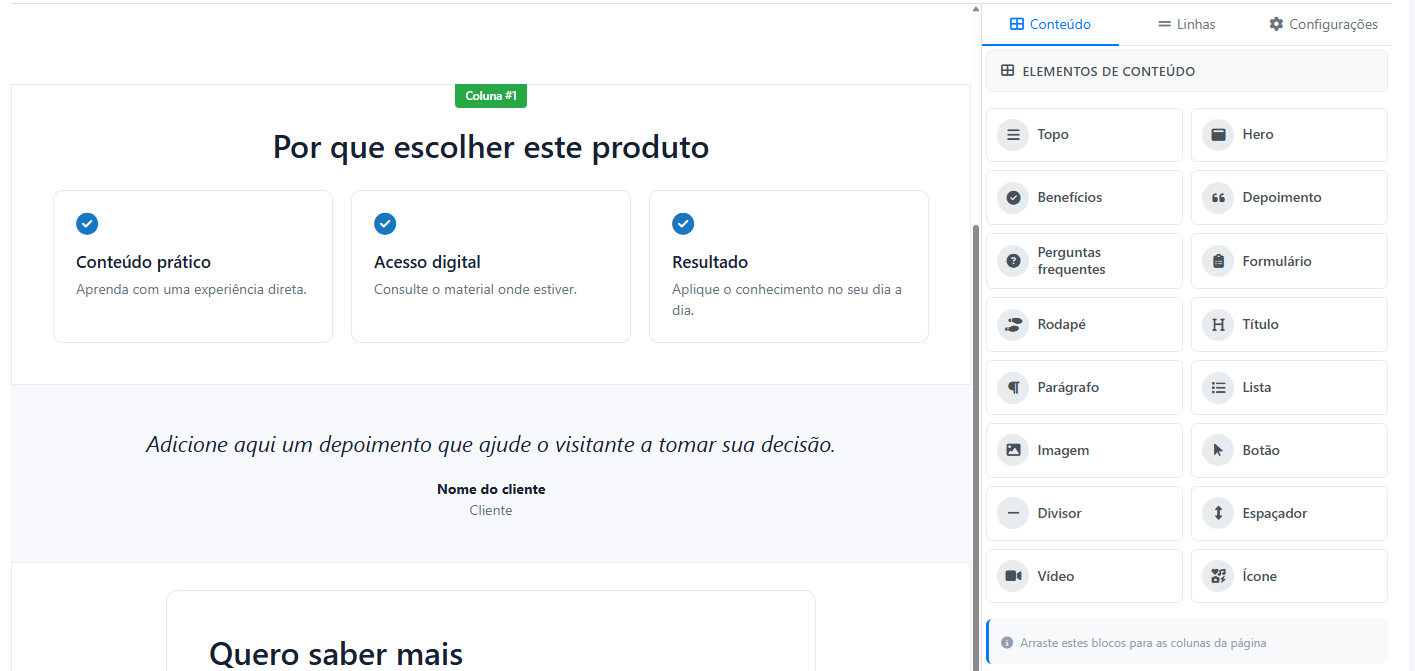Click the Cliente role text

click(x=491, y=510)
